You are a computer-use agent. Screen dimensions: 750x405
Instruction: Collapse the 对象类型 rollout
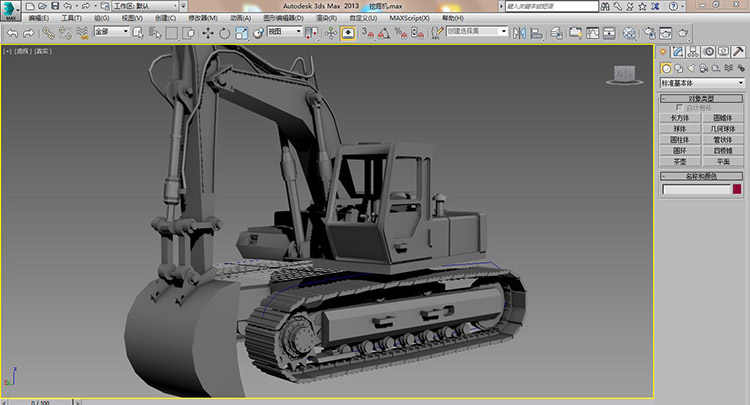click(702, 98)
